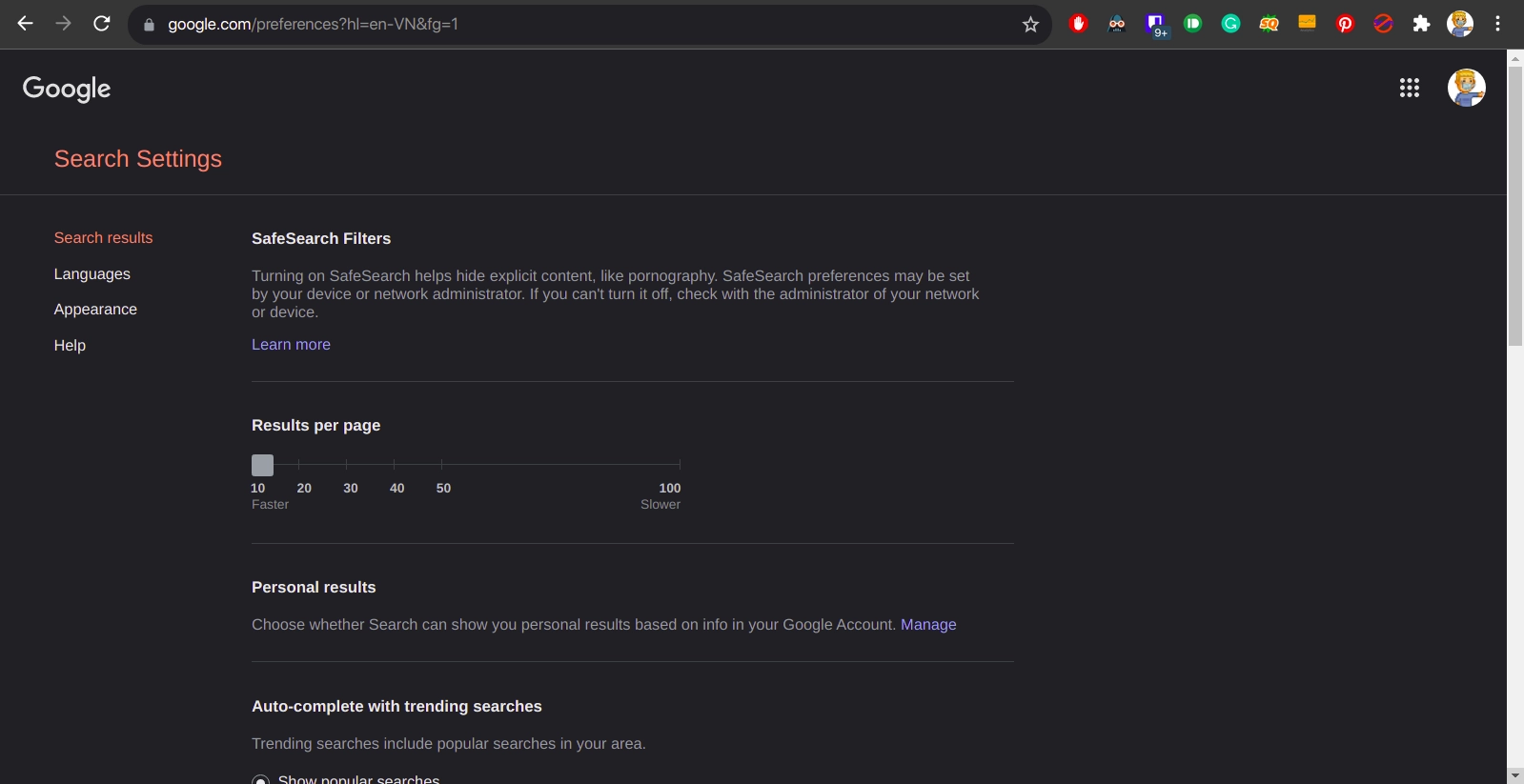Open the Chrome three-dot menu
The width and height of the screenshot is (1524, 784).
coord(1498,24)
